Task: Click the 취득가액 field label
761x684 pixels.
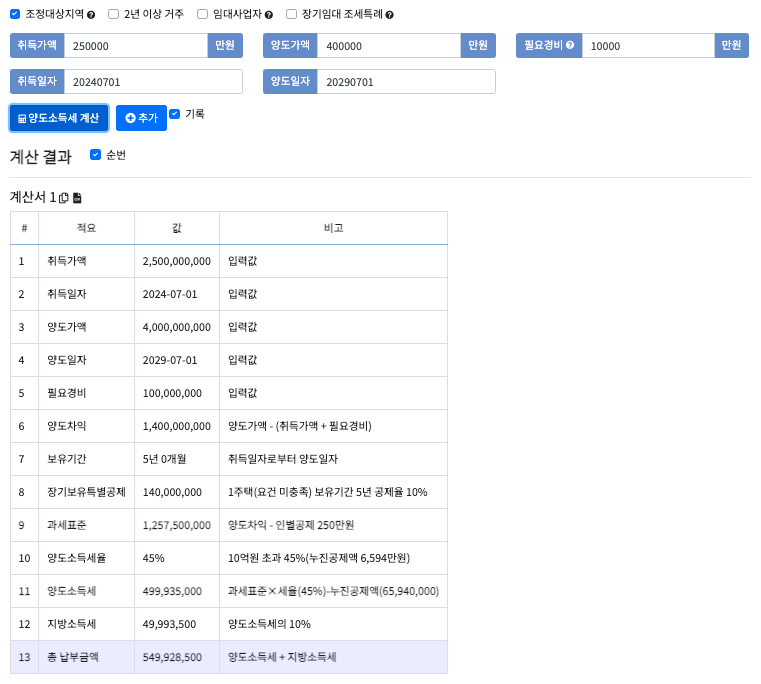Action: (x=37, y=46)
